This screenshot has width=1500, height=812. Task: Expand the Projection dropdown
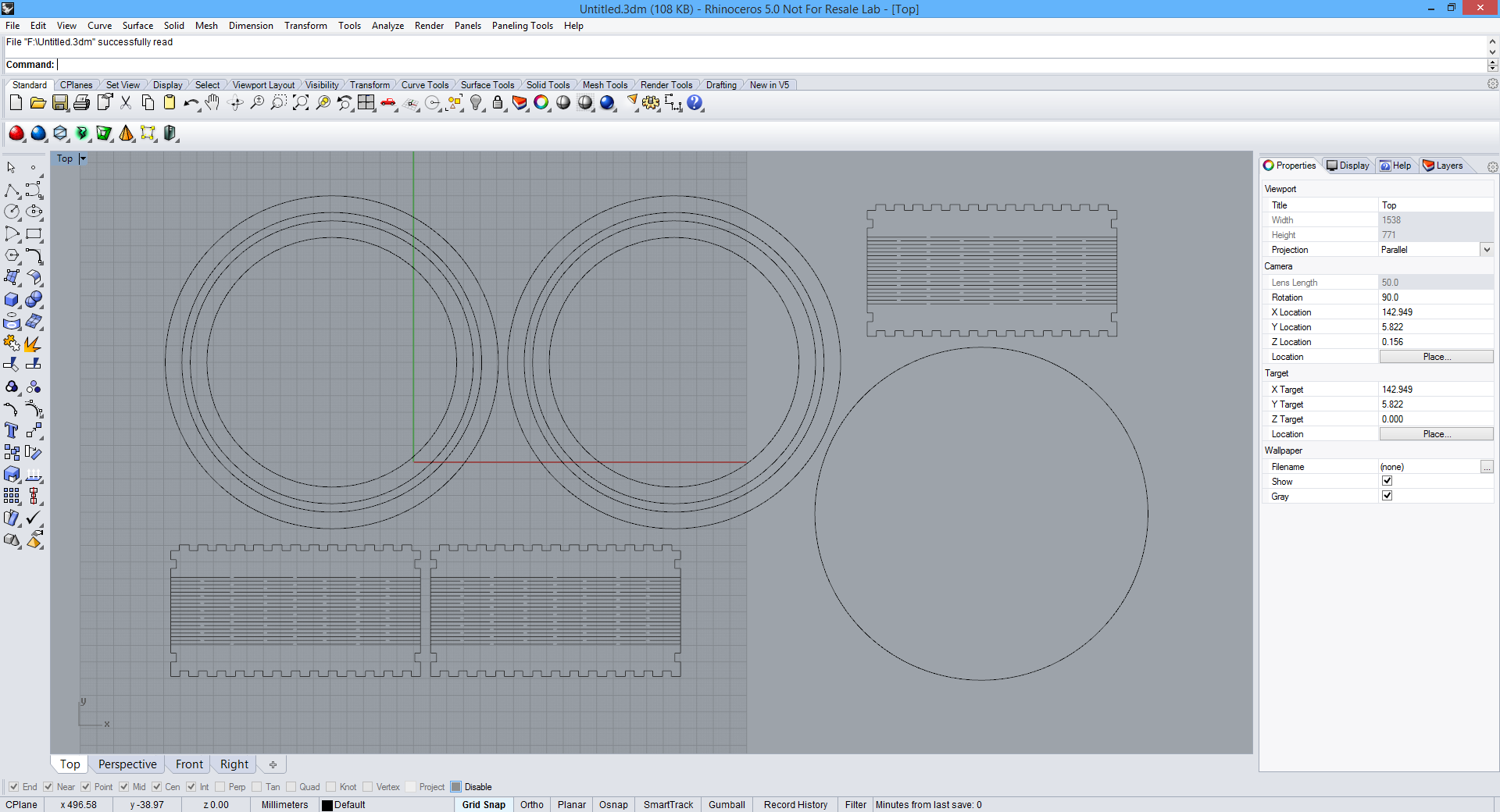click(1486, 250)
